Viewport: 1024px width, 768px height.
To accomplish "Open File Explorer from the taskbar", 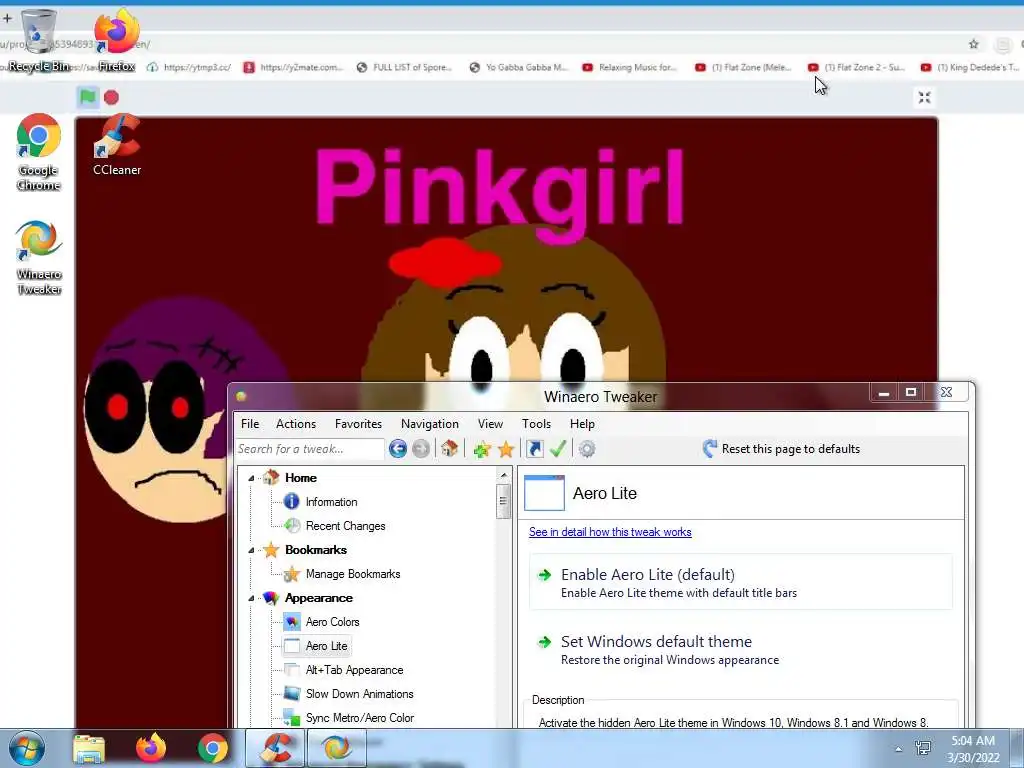I will [x=89, y=748].
